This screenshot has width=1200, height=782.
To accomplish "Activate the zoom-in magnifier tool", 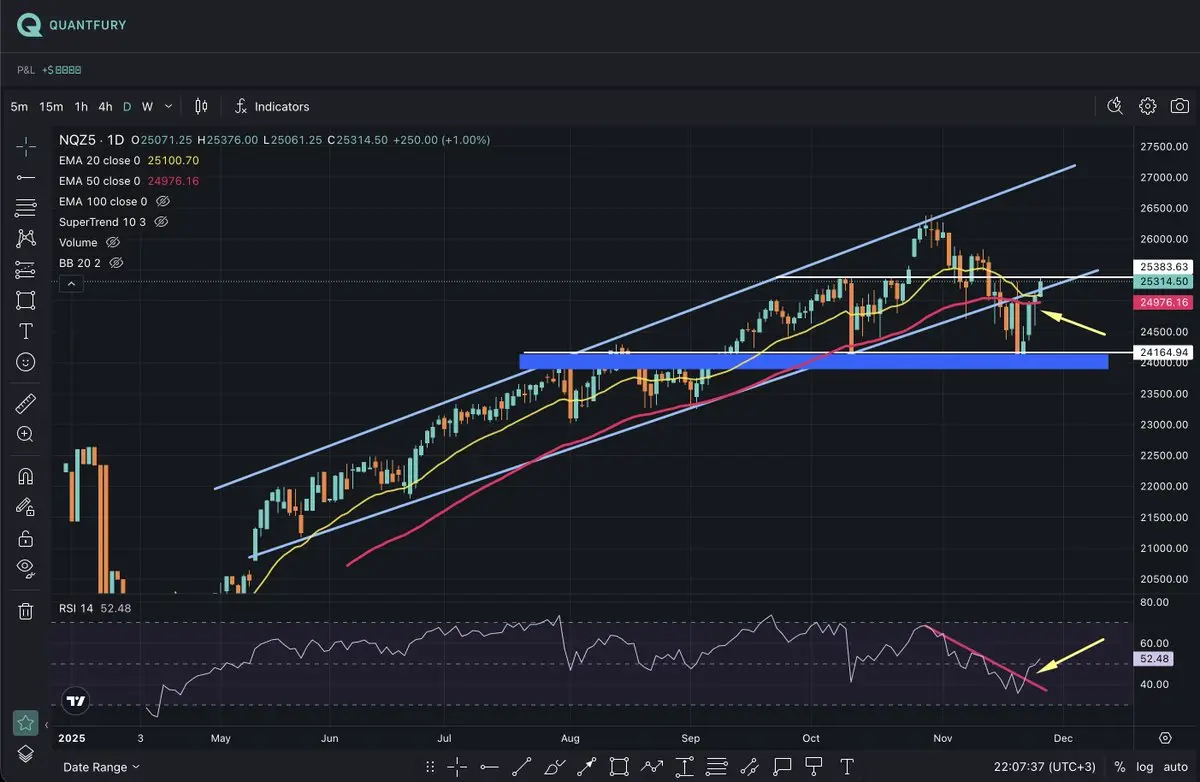I will tap(26, 434).
